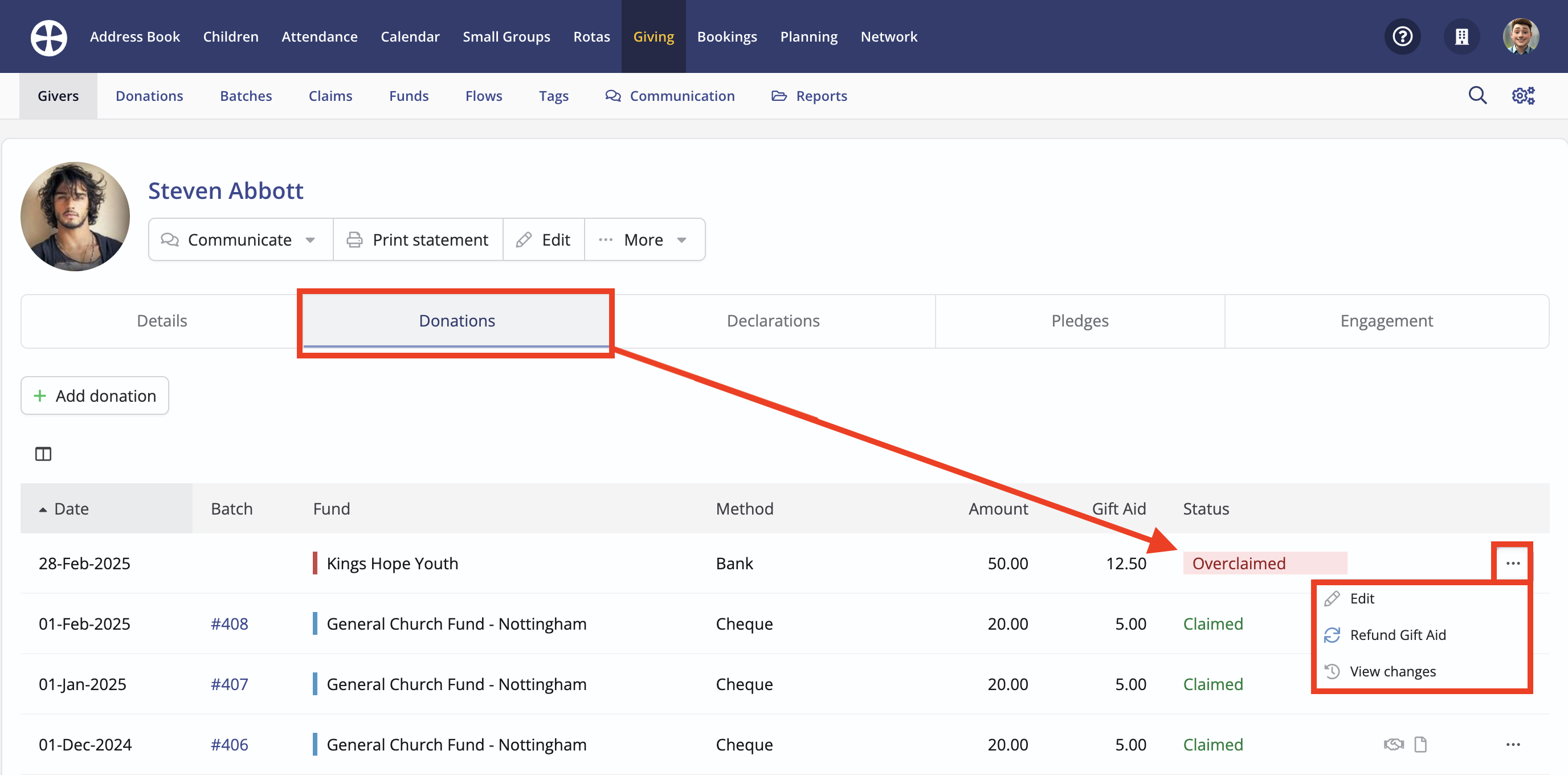Click the Add donation button
1568x775 pixels.
[95, 395]
